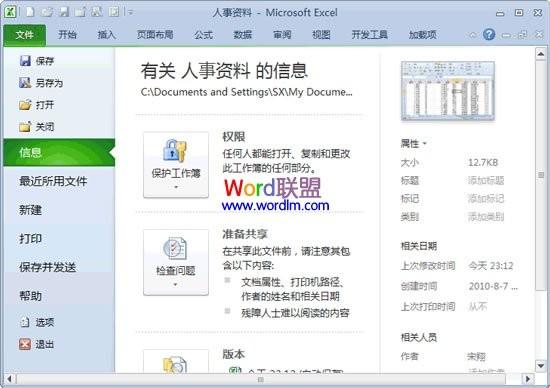Viewport: 550px width, 388px height.
Task: Click 添加标记 to add tags
Action: 486,199
